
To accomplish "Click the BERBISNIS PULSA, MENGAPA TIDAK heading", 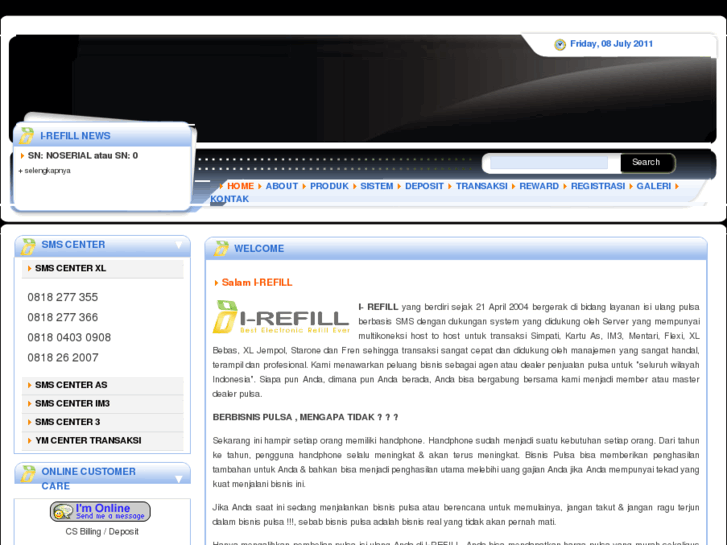I will coord(305,417).
